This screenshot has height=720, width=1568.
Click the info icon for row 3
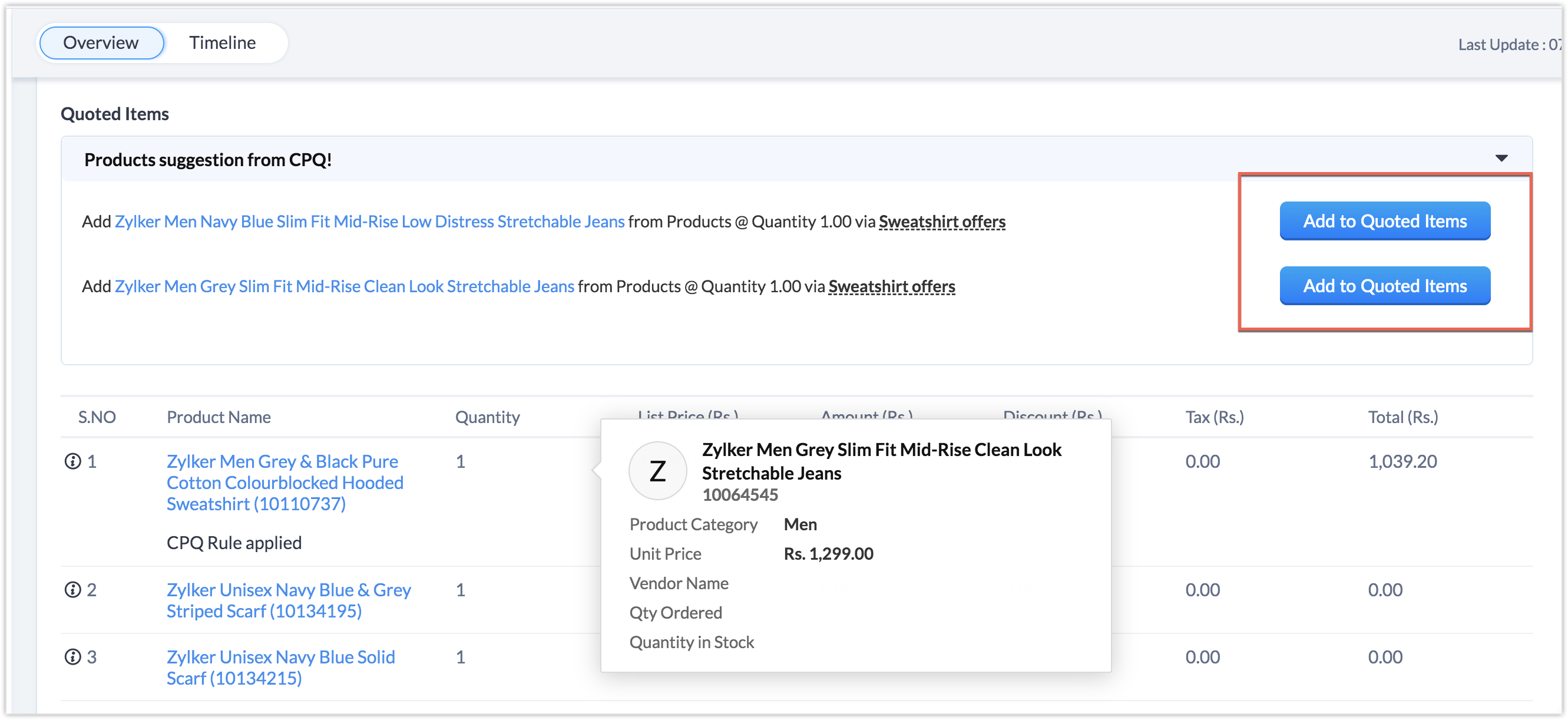coord(72,657)
